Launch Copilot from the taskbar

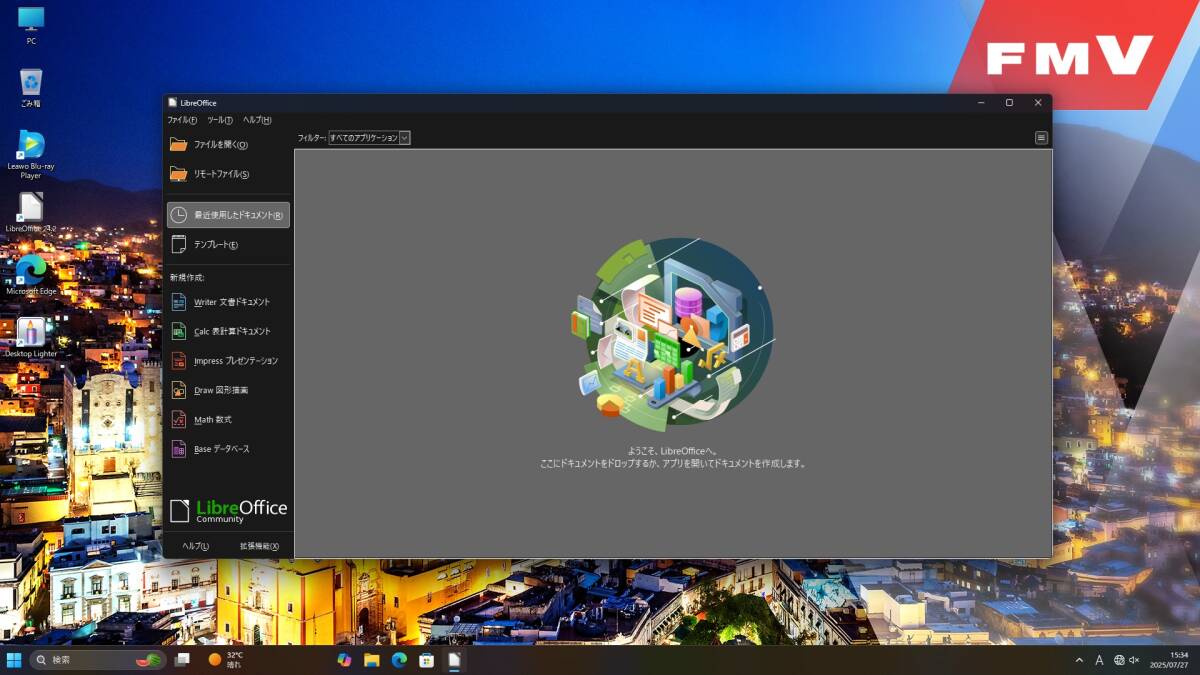click(345, 660)
